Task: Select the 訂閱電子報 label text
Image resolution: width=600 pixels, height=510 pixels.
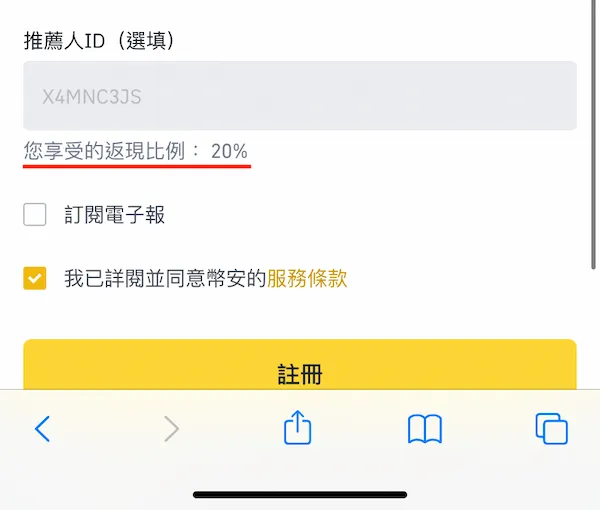Action: click(x=114, y=215)
